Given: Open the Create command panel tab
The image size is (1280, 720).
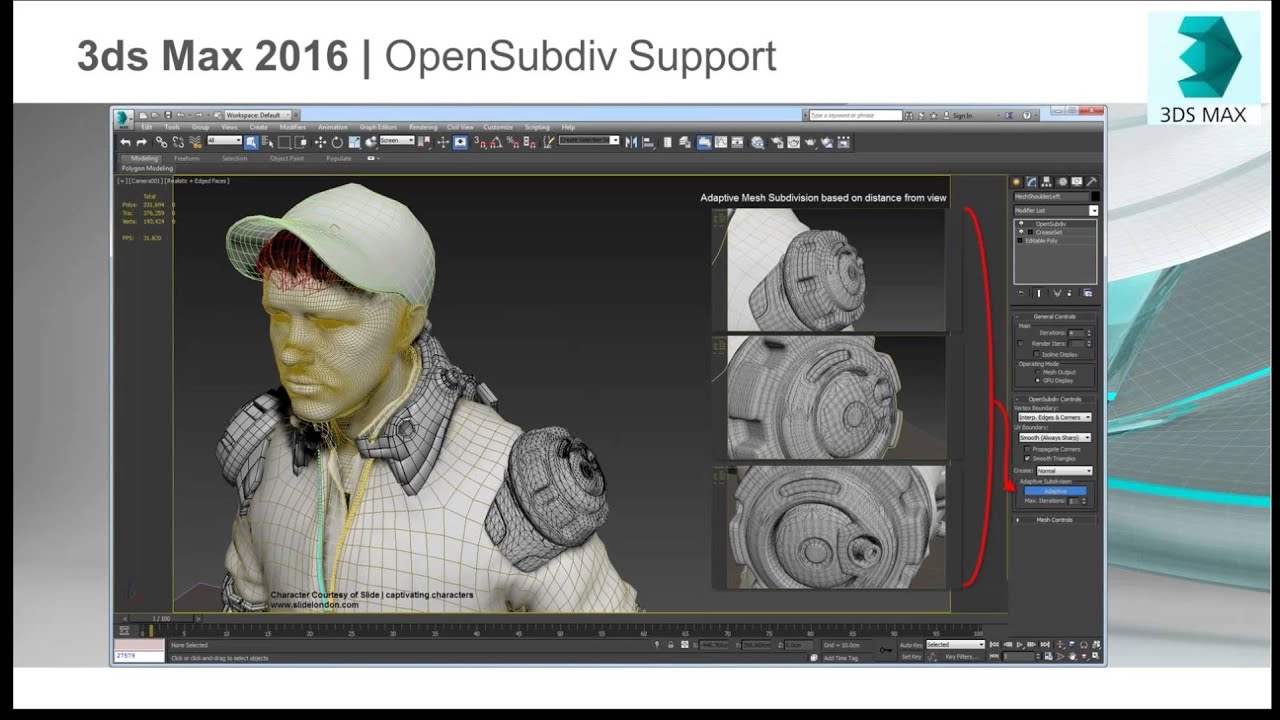Looking at the screenshot, I should [1016, 181].
